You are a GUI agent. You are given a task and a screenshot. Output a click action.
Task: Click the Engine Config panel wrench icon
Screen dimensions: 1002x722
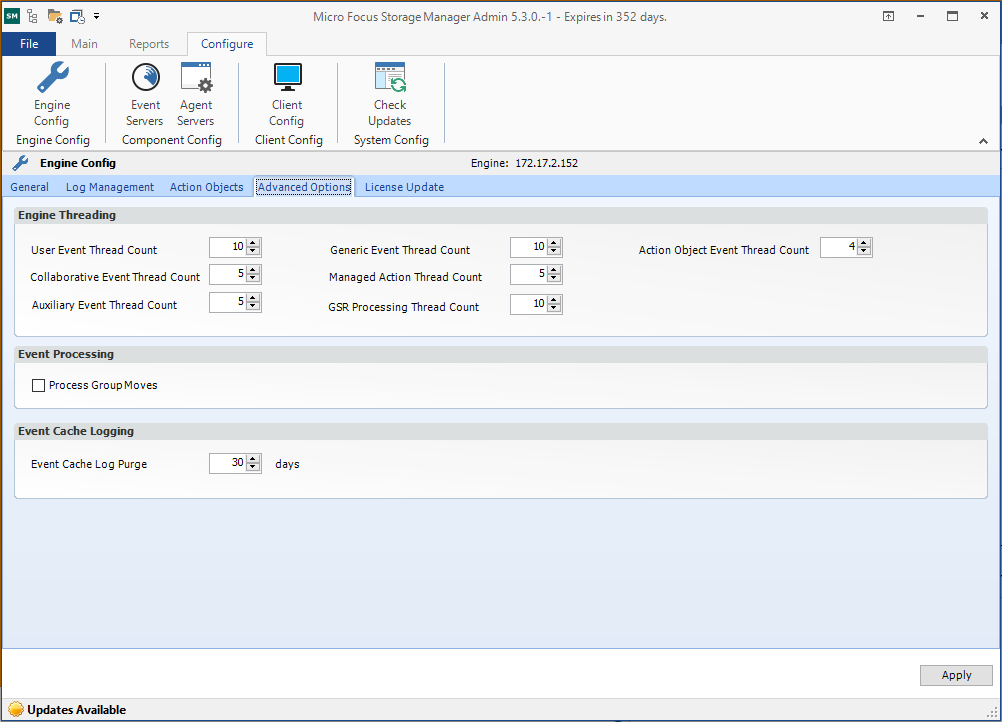(x=20, y=163)
